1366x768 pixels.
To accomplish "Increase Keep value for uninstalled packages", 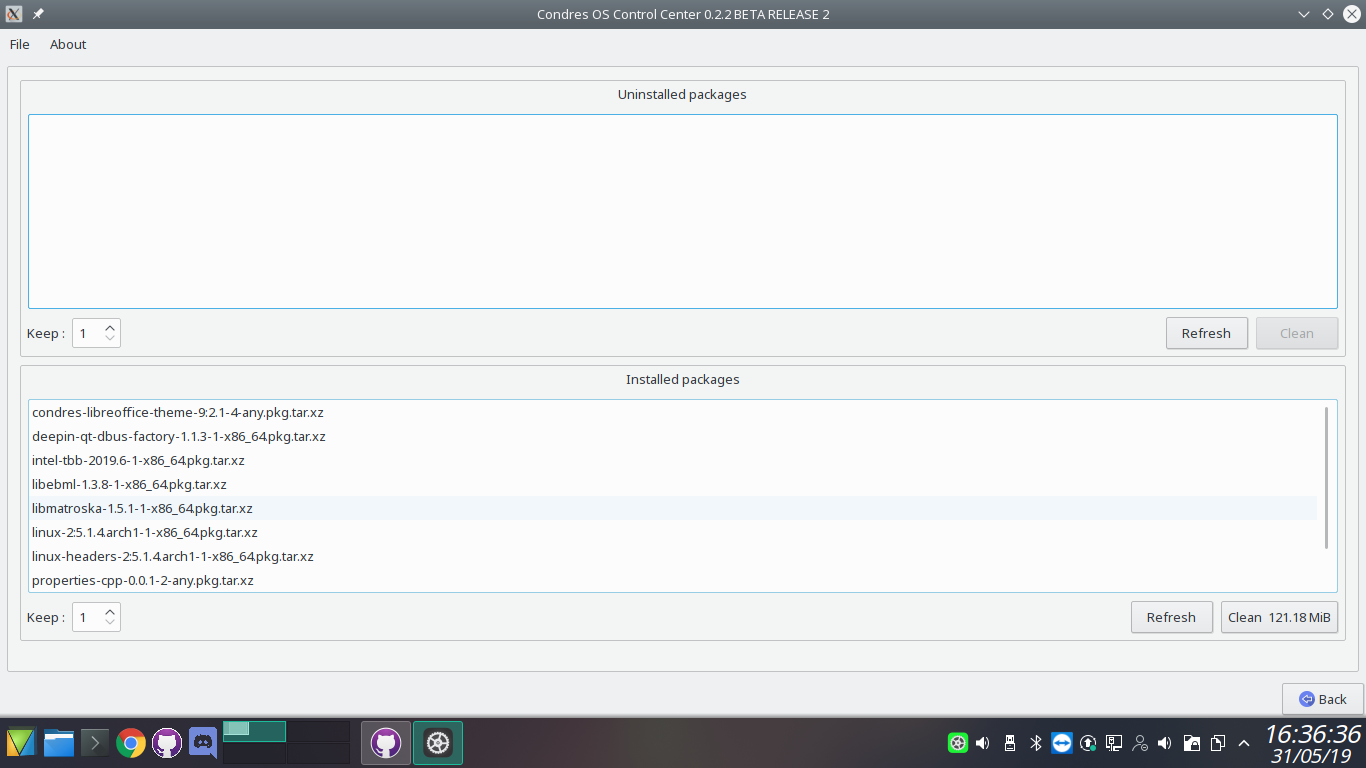I will (x=110, y=327).
